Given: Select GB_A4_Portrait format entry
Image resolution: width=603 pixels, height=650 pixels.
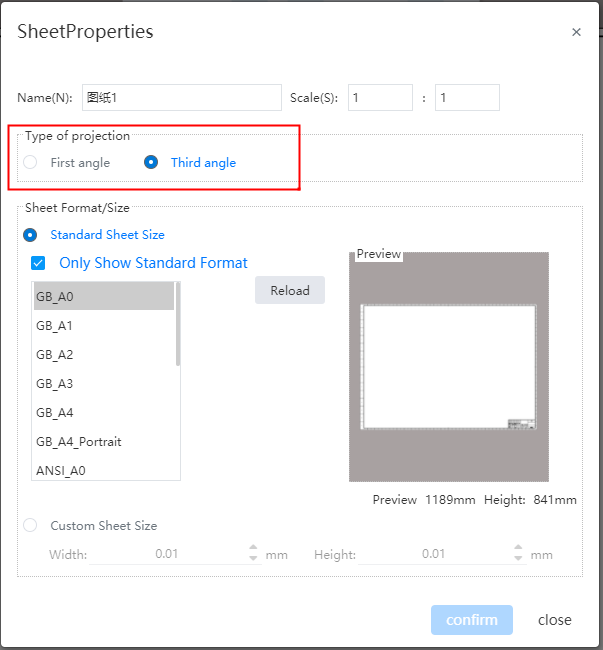Looking at the screenshot, I should coord(104,441).
